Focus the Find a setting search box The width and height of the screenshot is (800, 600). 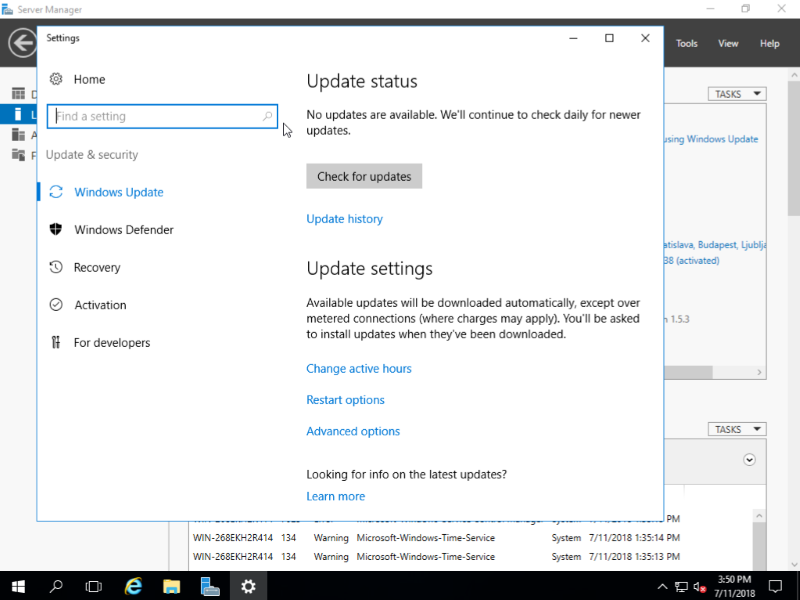click(162, 116)
